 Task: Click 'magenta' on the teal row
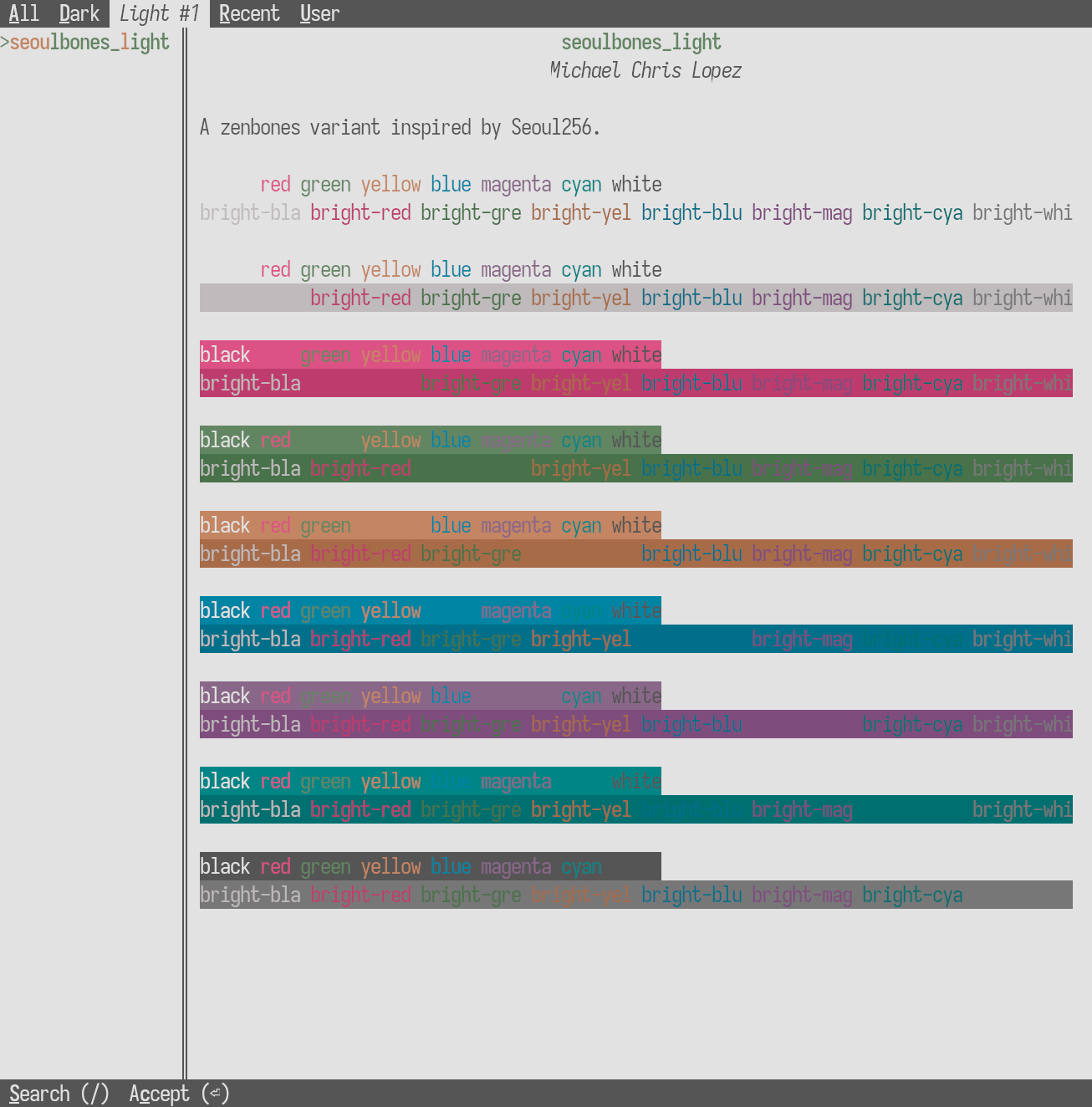516,781
